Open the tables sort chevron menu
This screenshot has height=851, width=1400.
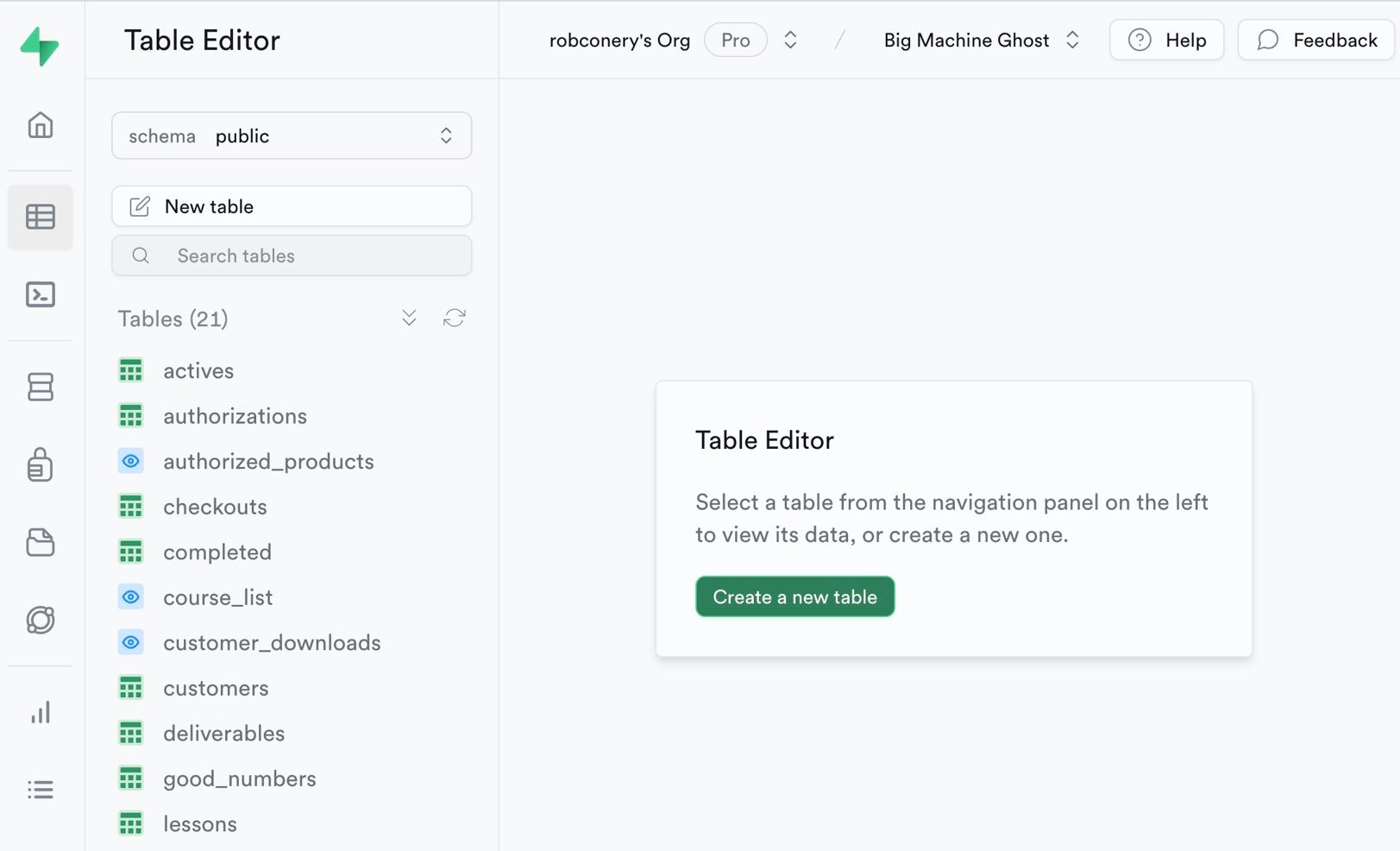(409, 318)
